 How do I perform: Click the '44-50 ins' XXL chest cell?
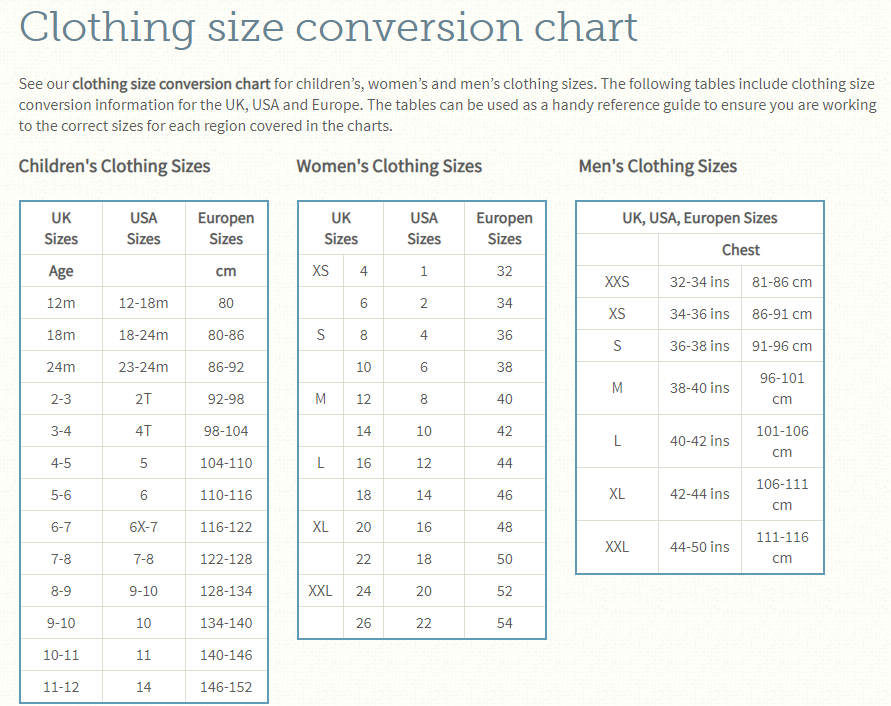pos(700,547)
